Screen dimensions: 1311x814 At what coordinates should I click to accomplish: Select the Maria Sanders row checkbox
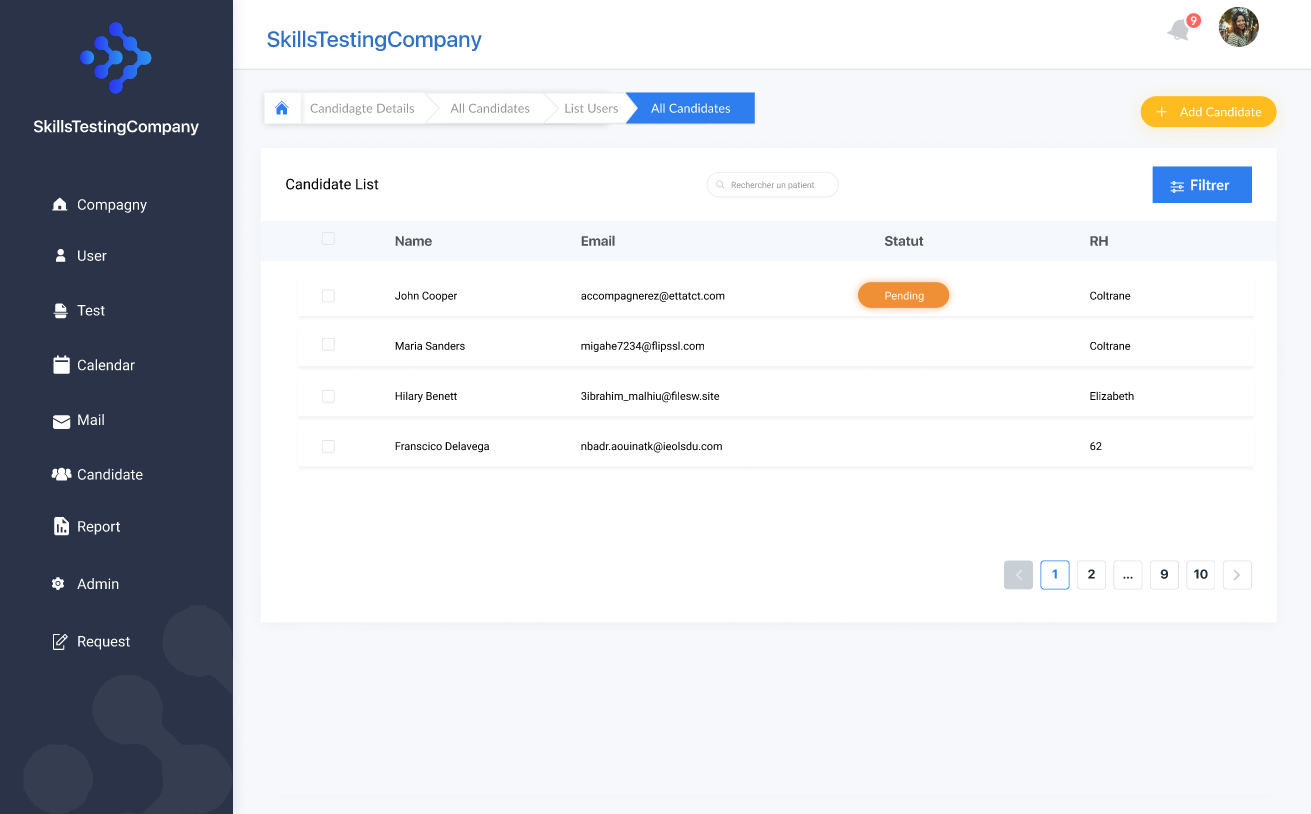[328, 345]
